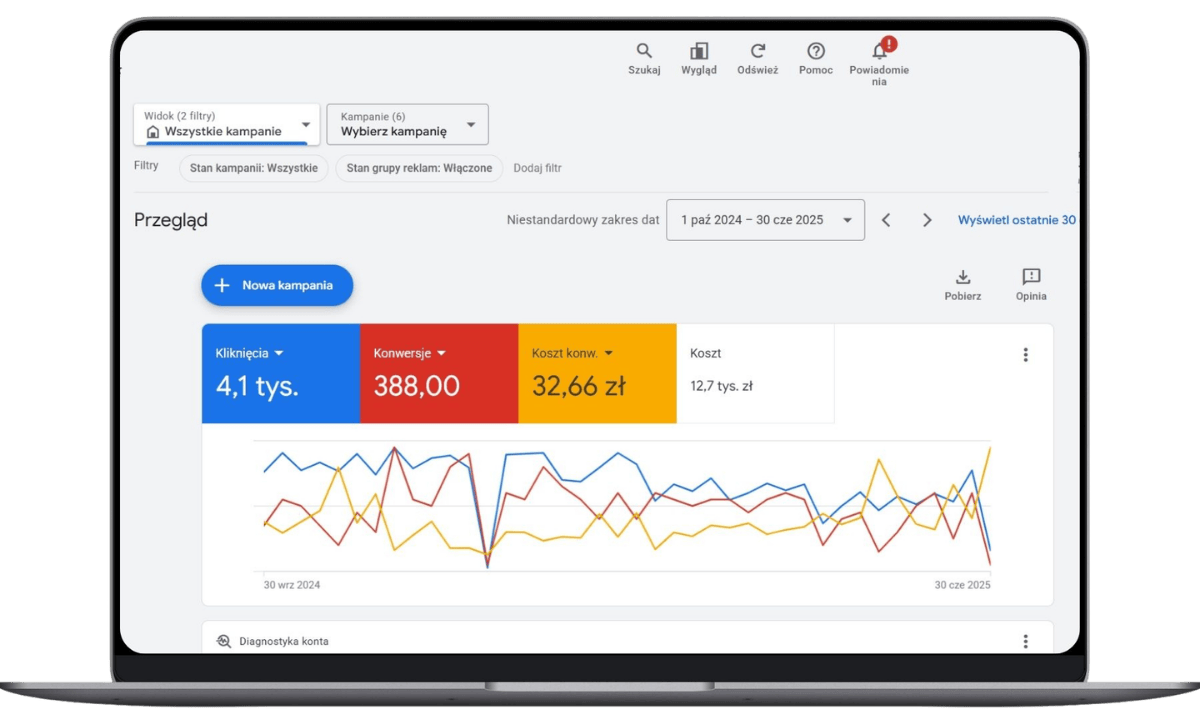Open the Diagnostyka konta three-dot menu
This screenshot has width=1200, height=720.
pos(1025,641)
